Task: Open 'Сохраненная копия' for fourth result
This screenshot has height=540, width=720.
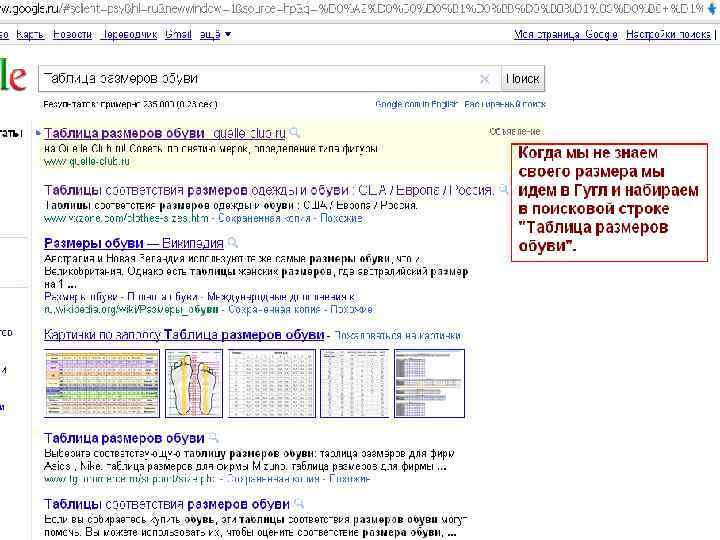Action: [x=273, y=479]
